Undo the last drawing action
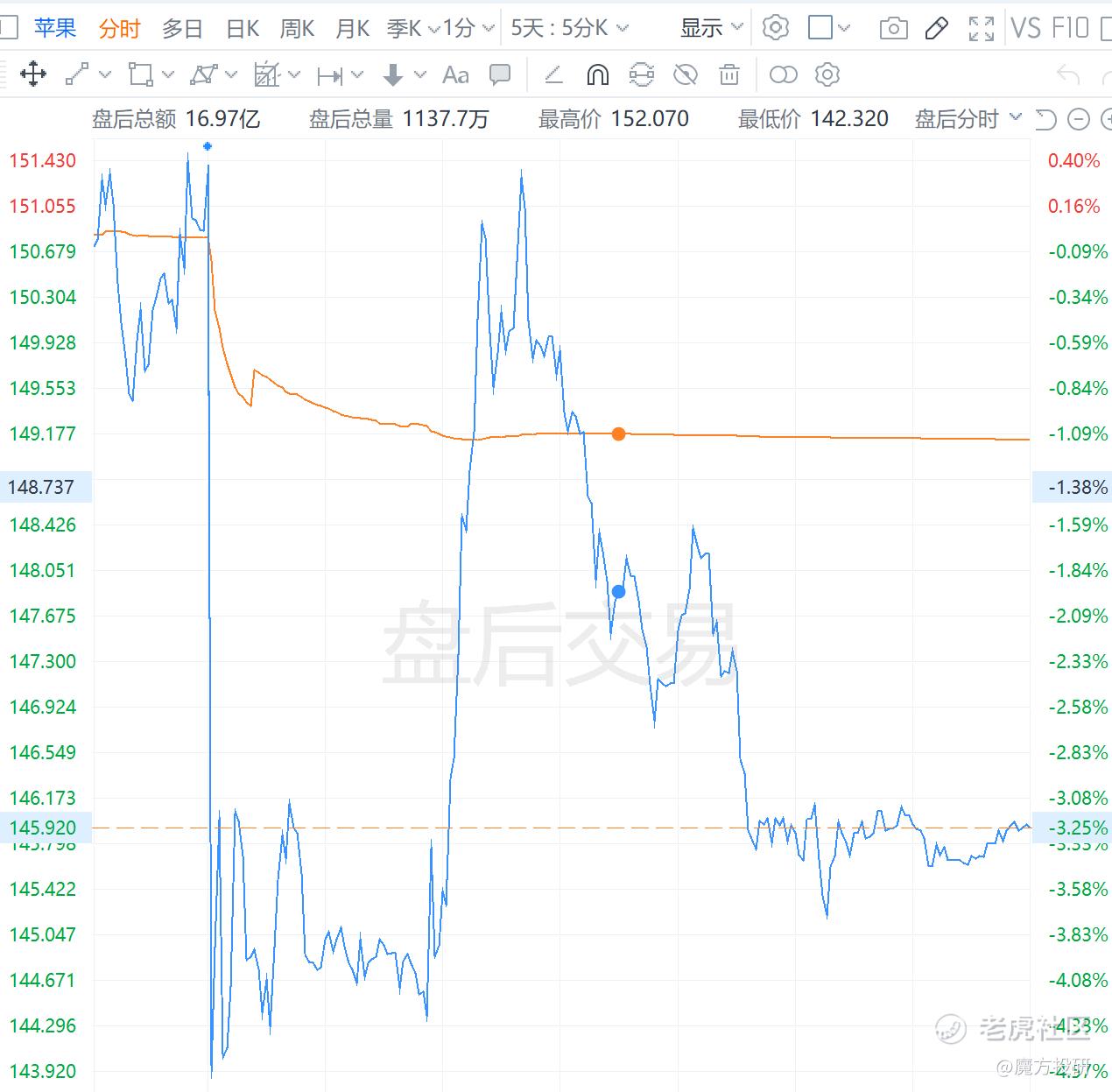The width and height of the screenshot is (1112, 1092). 1068,75
